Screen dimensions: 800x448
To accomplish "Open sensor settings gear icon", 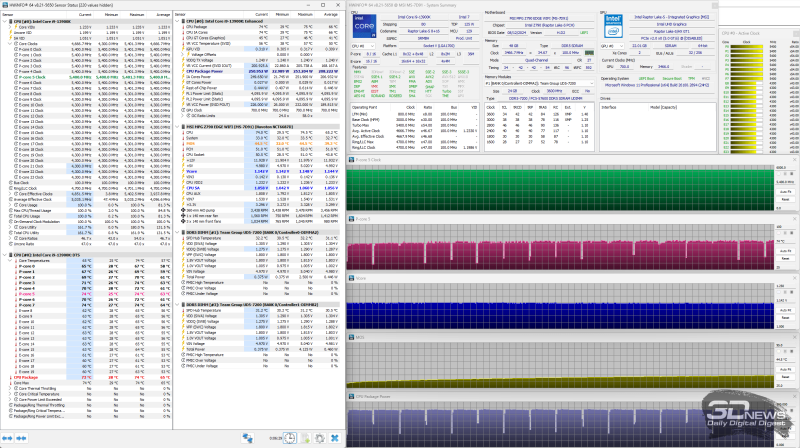I will pos(320,438).
